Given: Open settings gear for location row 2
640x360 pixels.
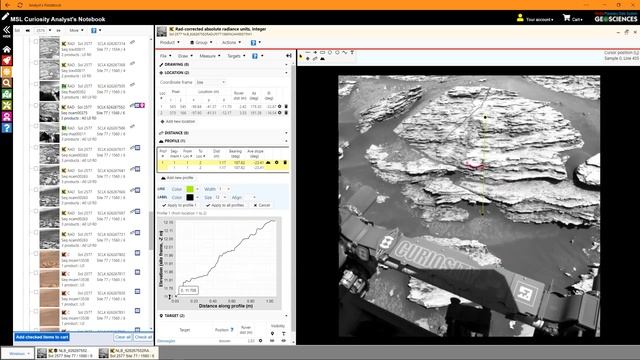Looking at the screenshot, I should [x=280, y=113].
